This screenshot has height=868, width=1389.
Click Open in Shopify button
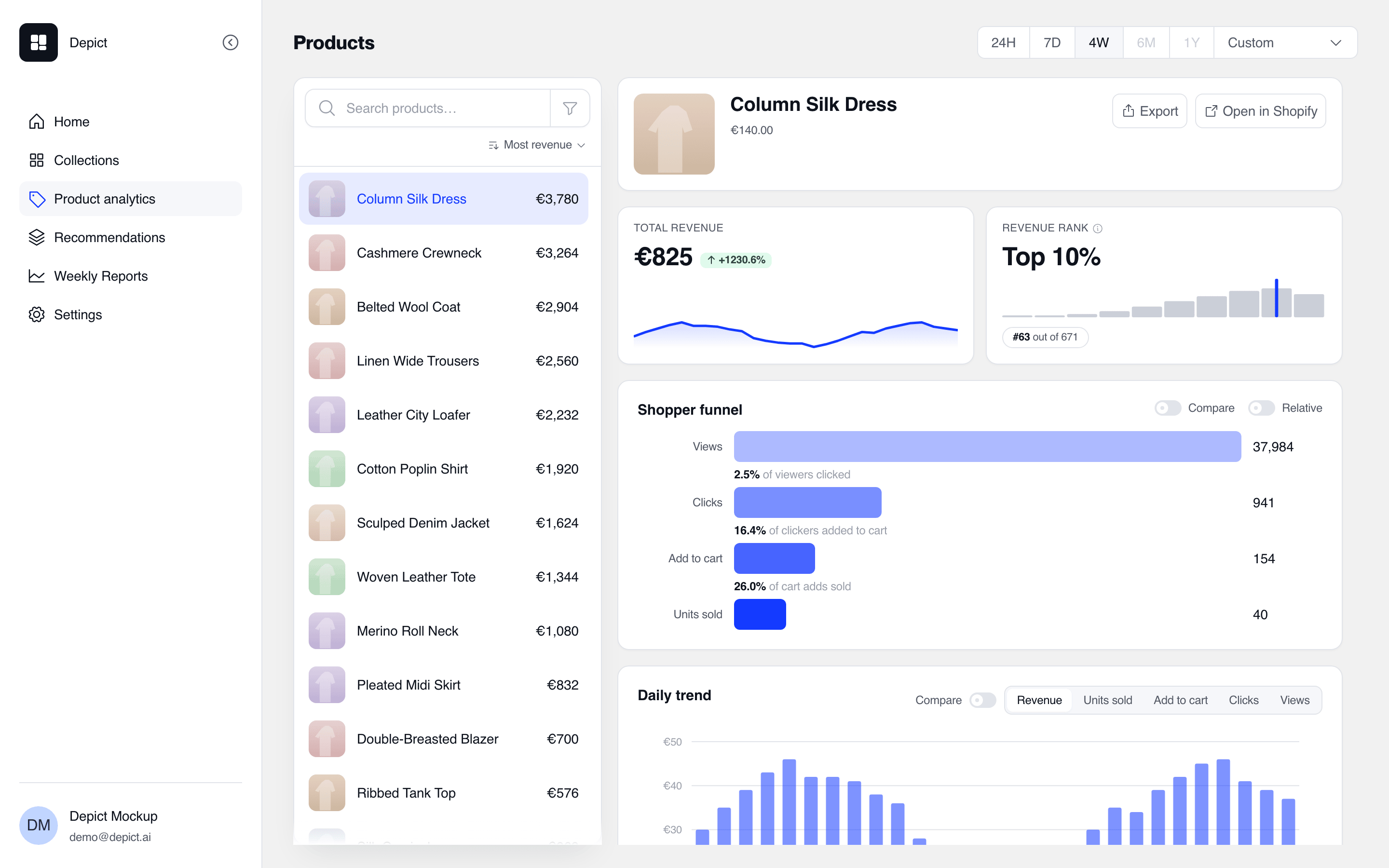[1260, 111]
